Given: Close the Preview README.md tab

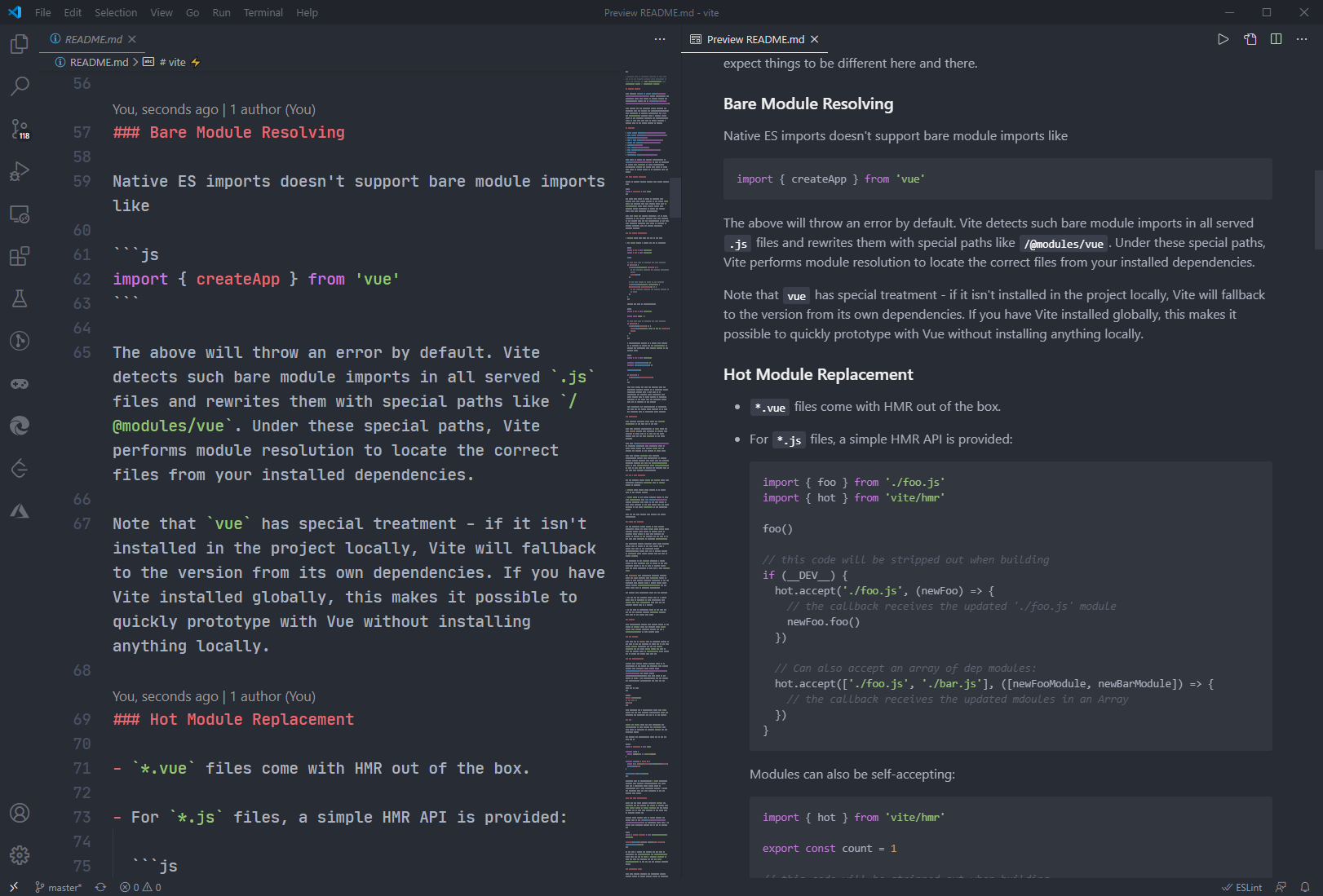Looking at the screenshot, I should point(815,39).
